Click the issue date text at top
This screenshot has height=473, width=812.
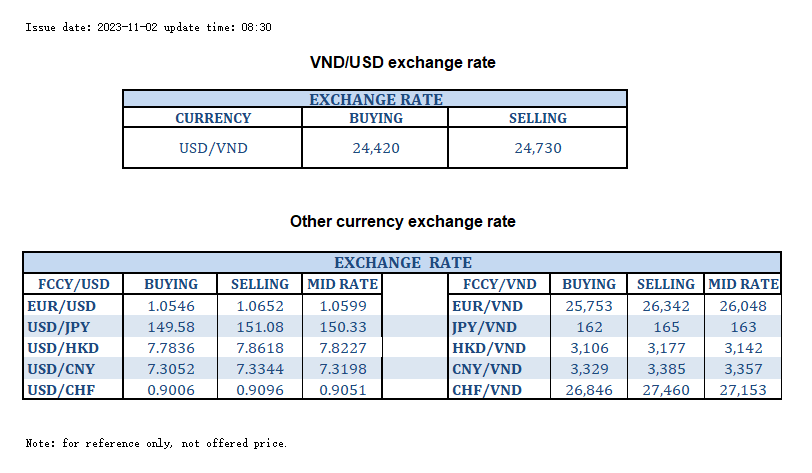(x=148, y=26)
